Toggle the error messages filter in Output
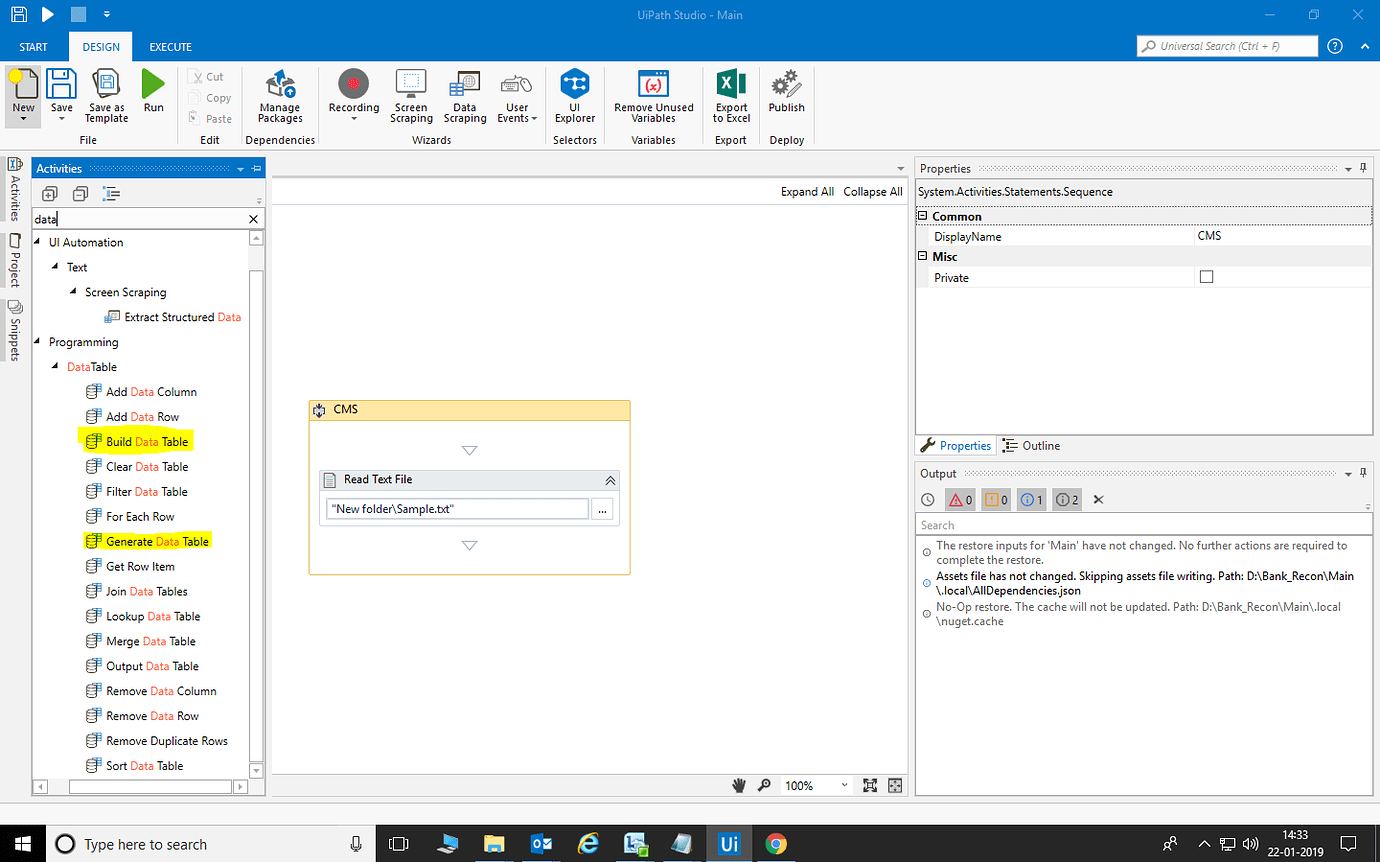Screen dimensions: 1380x862 960,500
